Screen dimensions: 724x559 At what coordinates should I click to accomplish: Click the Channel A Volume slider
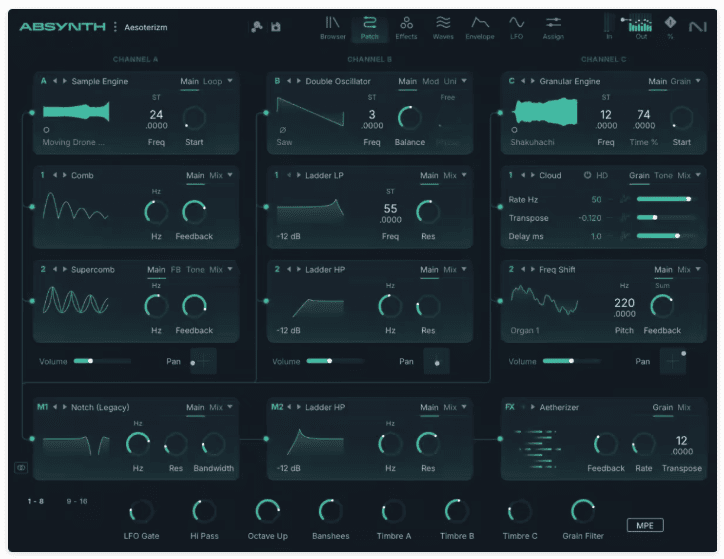click(x=102, y=361)
